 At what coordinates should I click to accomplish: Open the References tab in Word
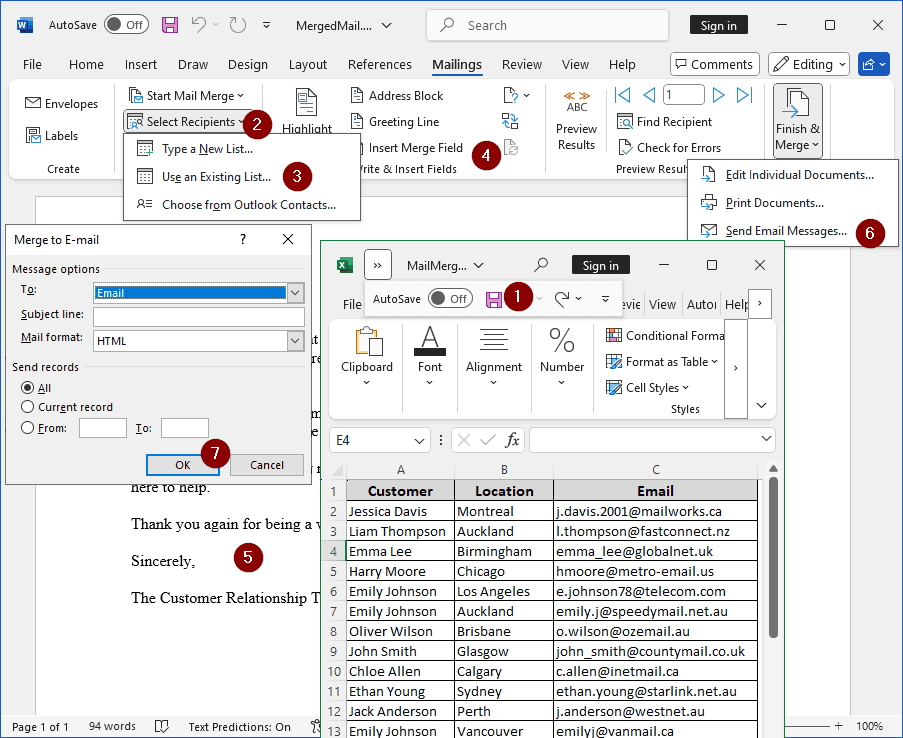coord(380,65)
